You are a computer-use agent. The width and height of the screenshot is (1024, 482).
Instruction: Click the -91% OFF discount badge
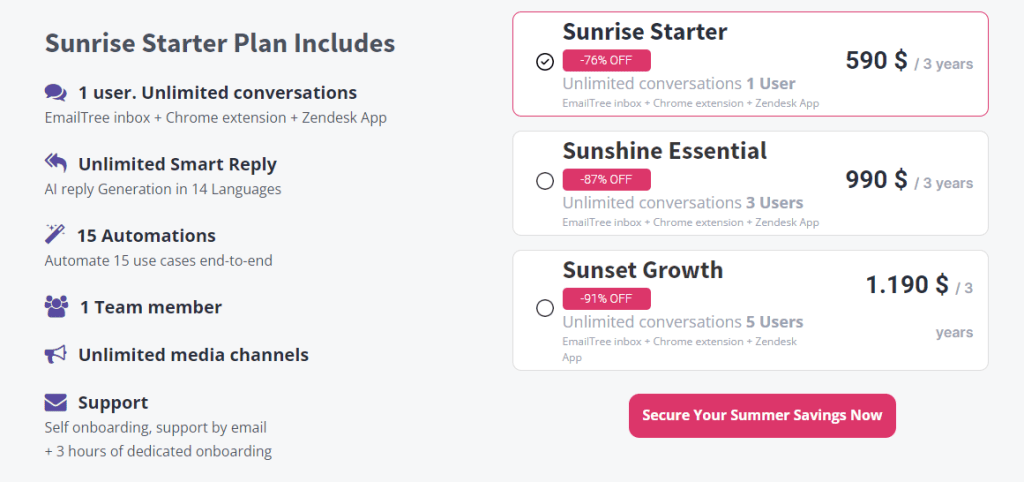tap(606, 298)
